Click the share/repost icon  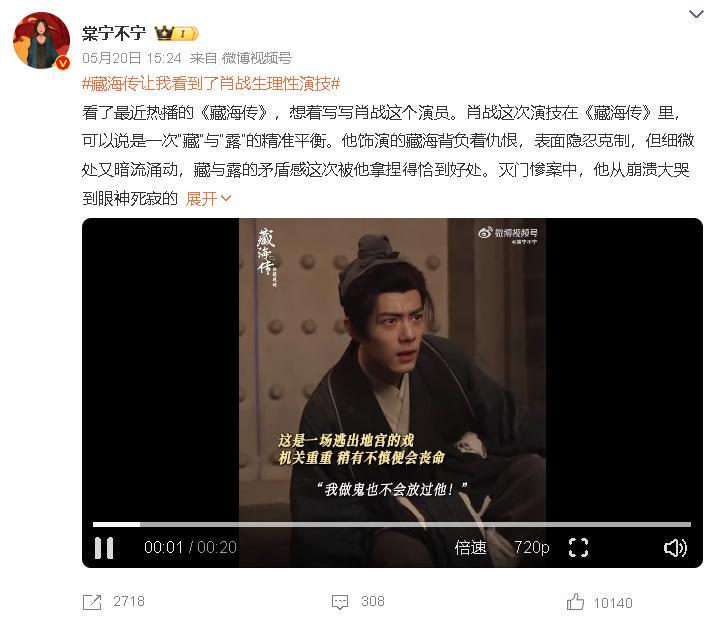click(x=92, y=602)
